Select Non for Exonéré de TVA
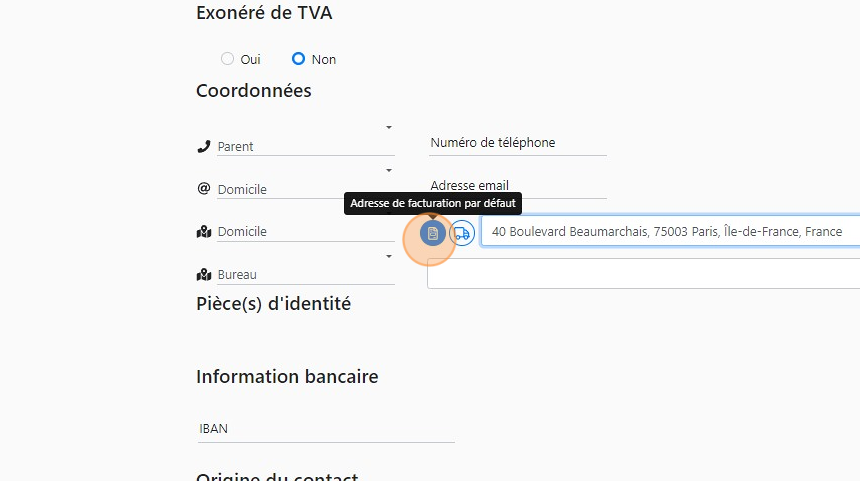Viewport: 860px width, 481px height. (x=298, y=59)
